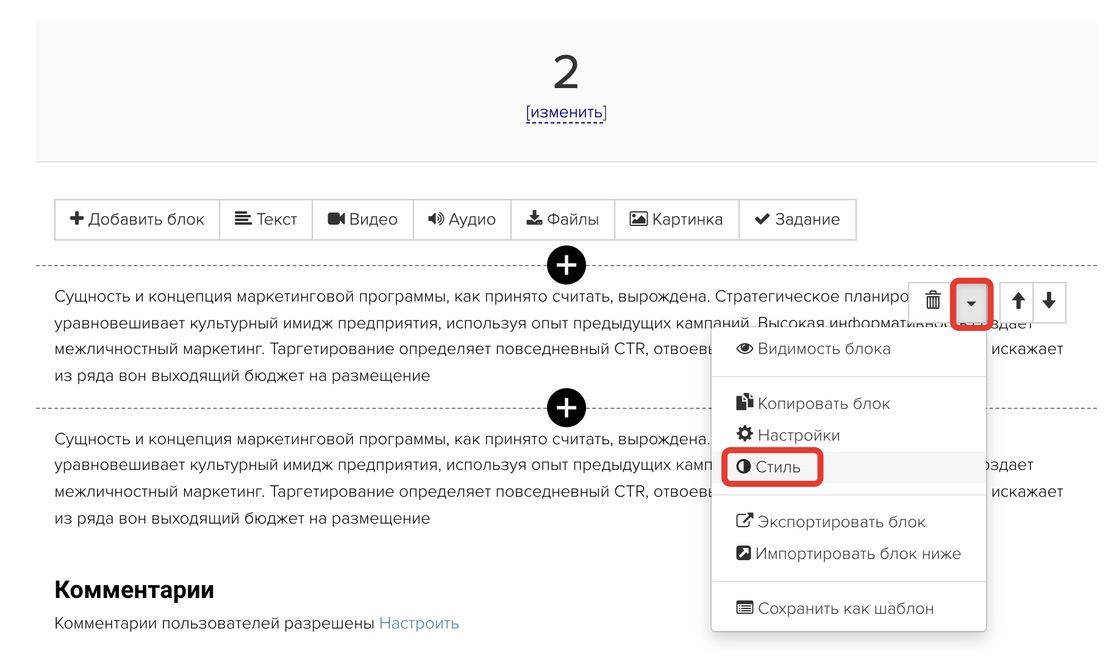Choose Сохранить как шаблон

click(849, 608)
